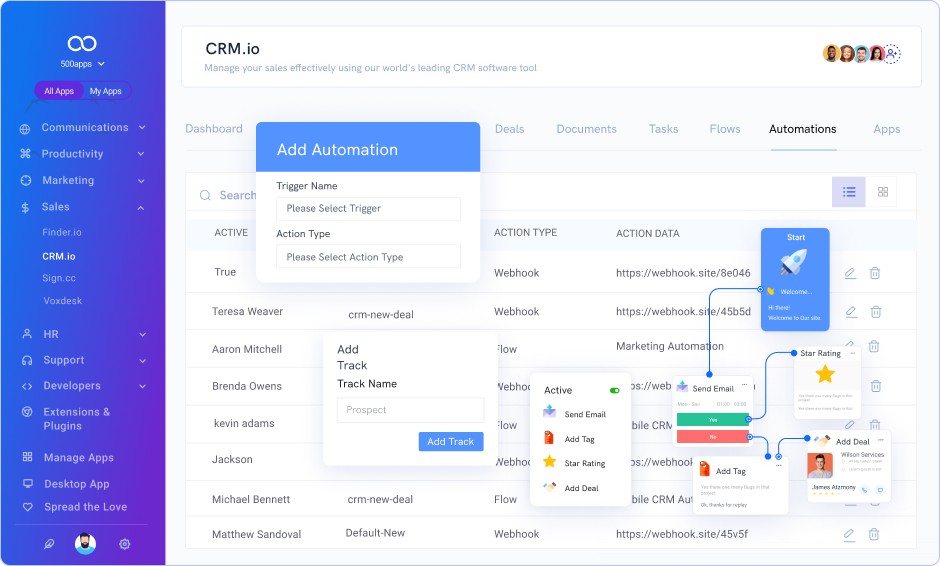The height and width of the screenshot is (566, 940).
Task: Expand the Support section chevron
Action: pos(143,361)
